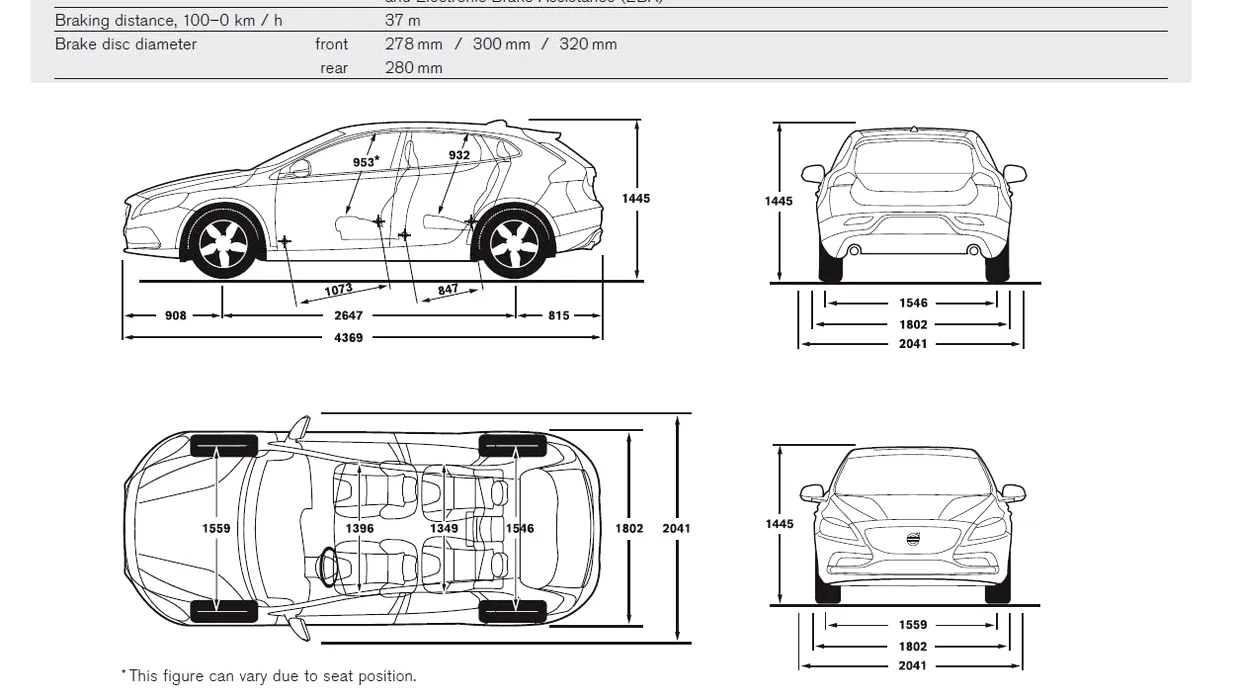Click "1802" width under rear view
The height and width of the screenshot is (700, 1239).
[913, 324]
